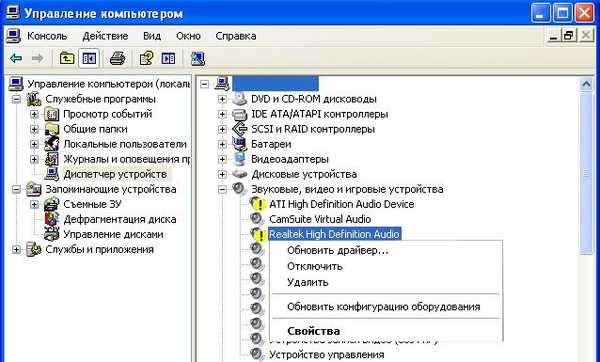This screenshot has width=600, height=362.
Task: Click the Up one level folder icon
Action: click(x=67, y=59)
